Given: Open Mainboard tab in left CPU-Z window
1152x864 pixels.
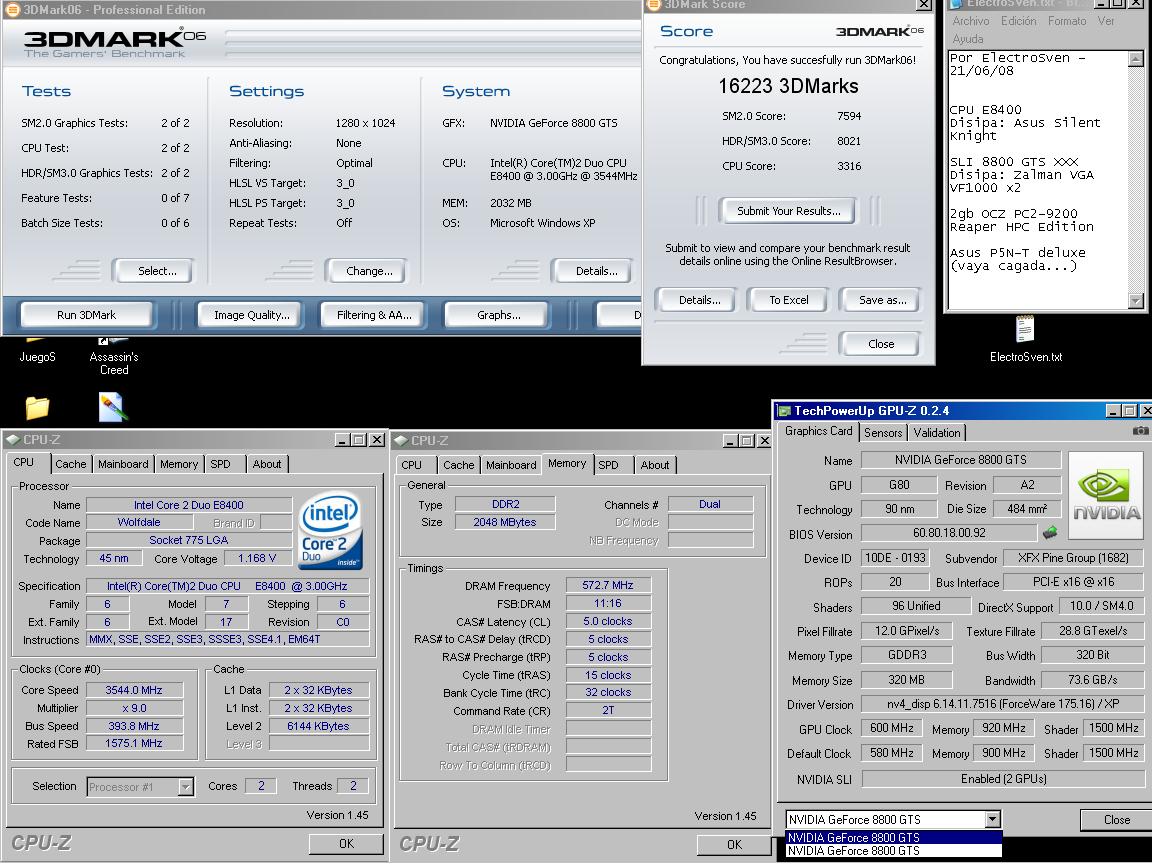Looking at the screenshot, I should coord(123,464).
